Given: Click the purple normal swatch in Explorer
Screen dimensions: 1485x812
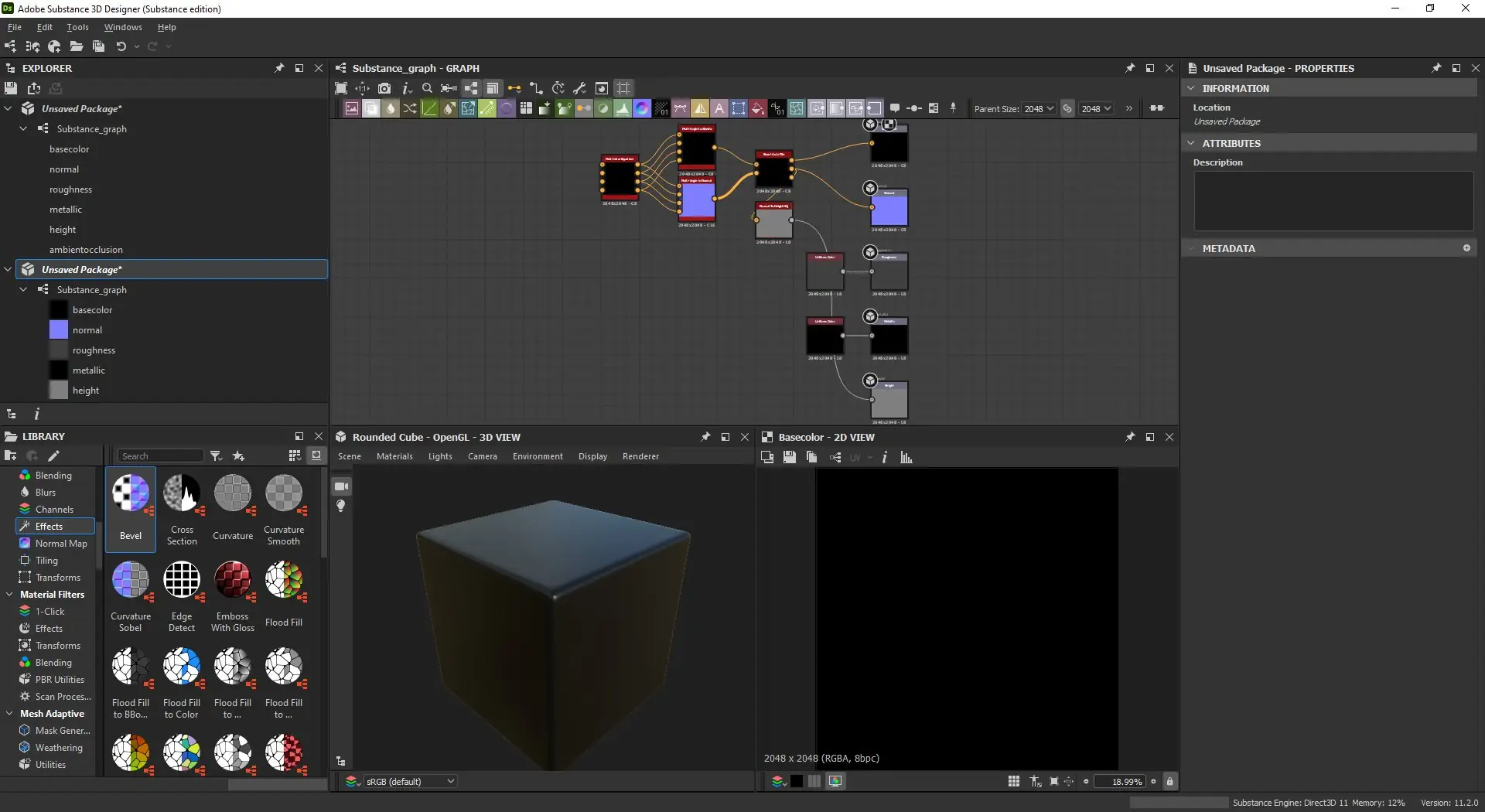Looking at the screenshot, I should tap(59, 330).
